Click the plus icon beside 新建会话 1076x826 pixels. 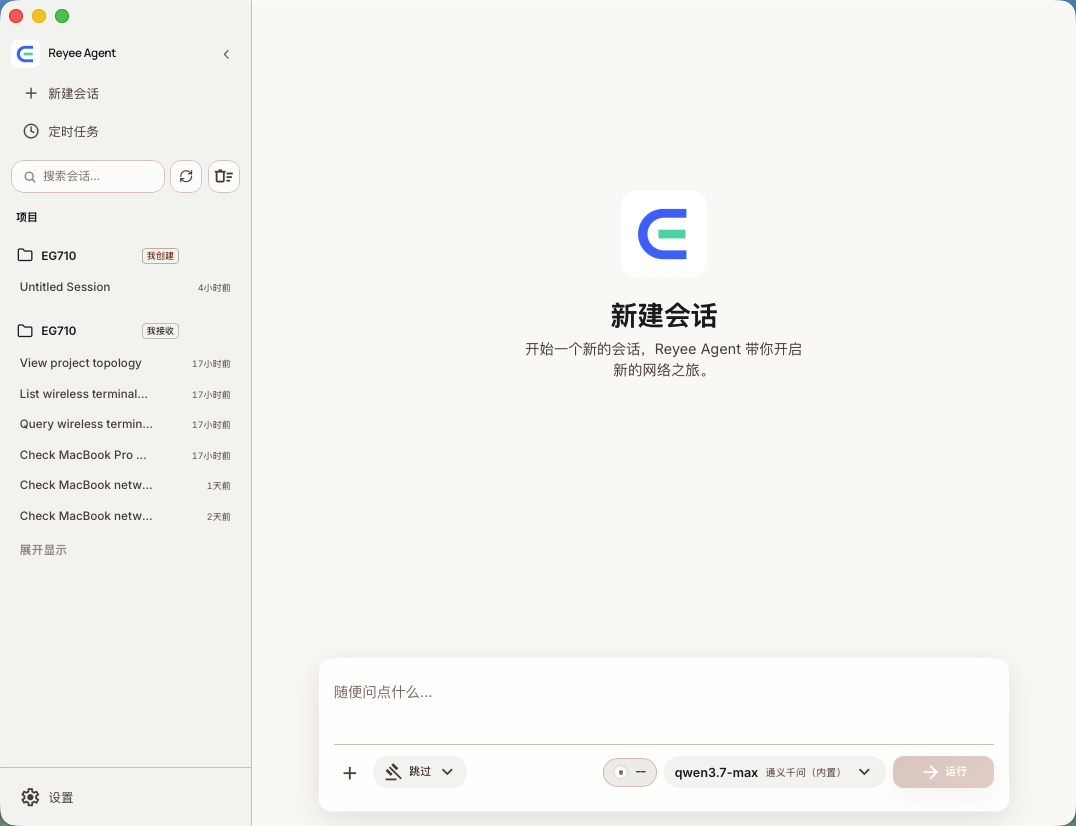31,93
